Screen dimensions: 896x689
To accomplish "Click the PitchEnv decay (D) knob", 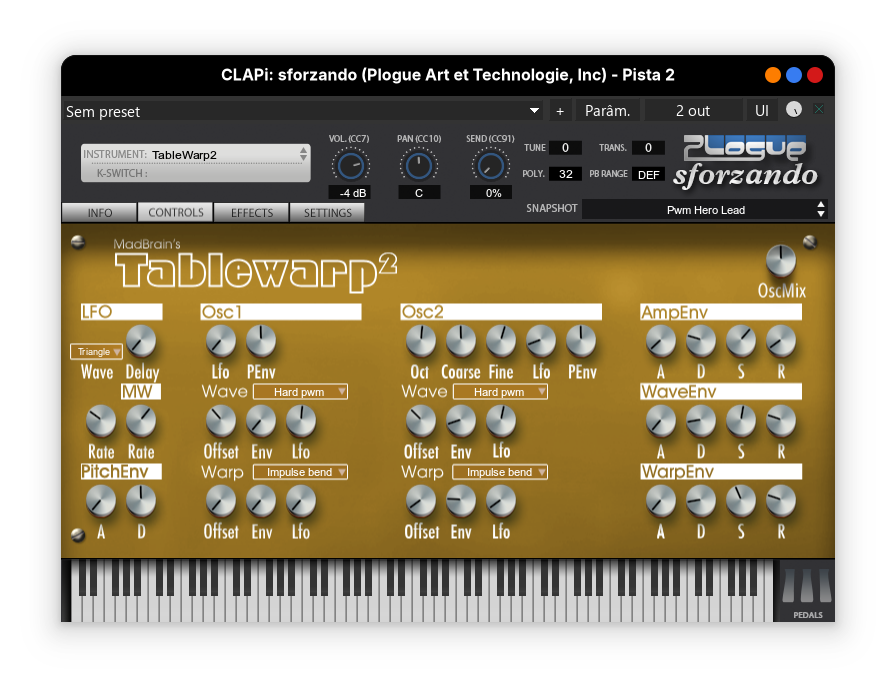I will tap(142, 499).
